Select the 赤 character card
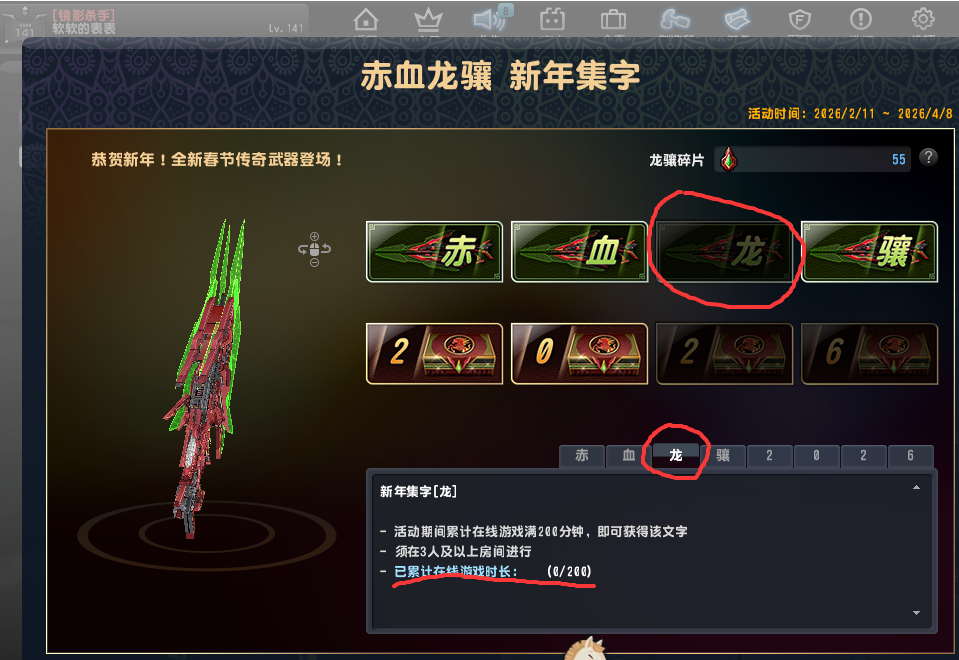Viewport: 959px width, 660px height. 434,251
